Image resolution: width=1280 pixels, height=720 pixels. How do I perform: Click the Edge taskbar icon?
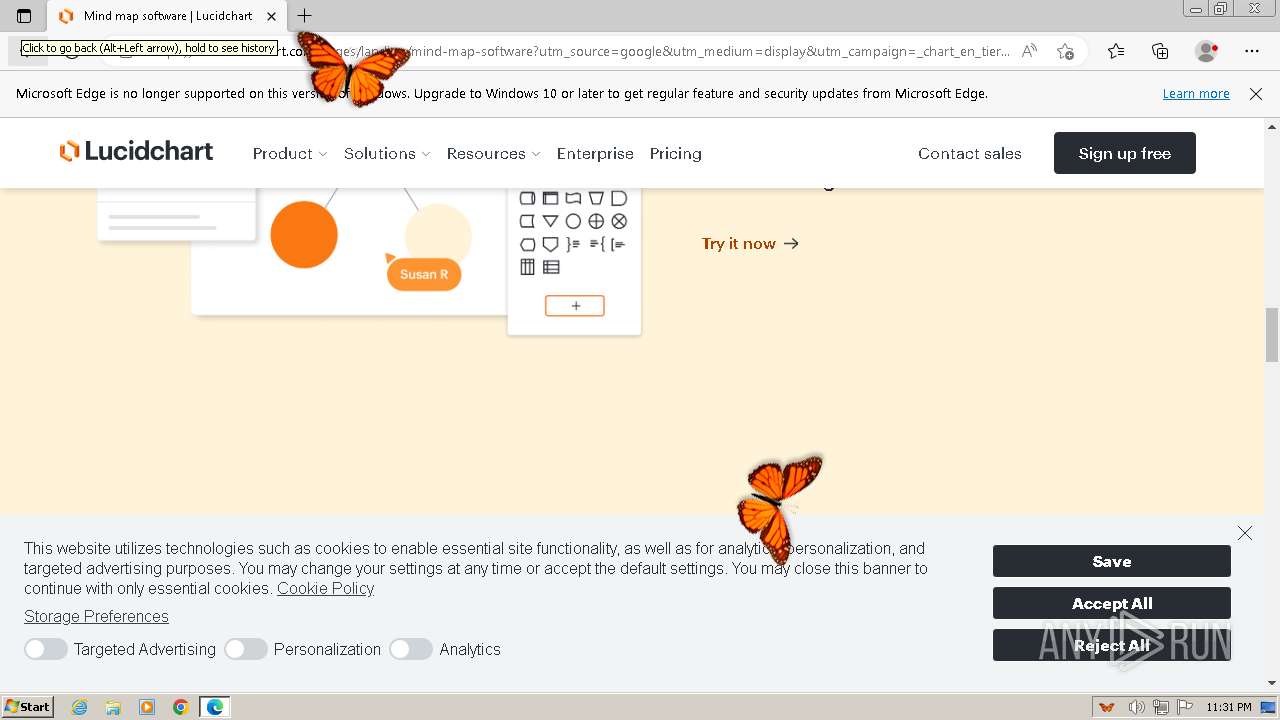[x=215, y=707]
